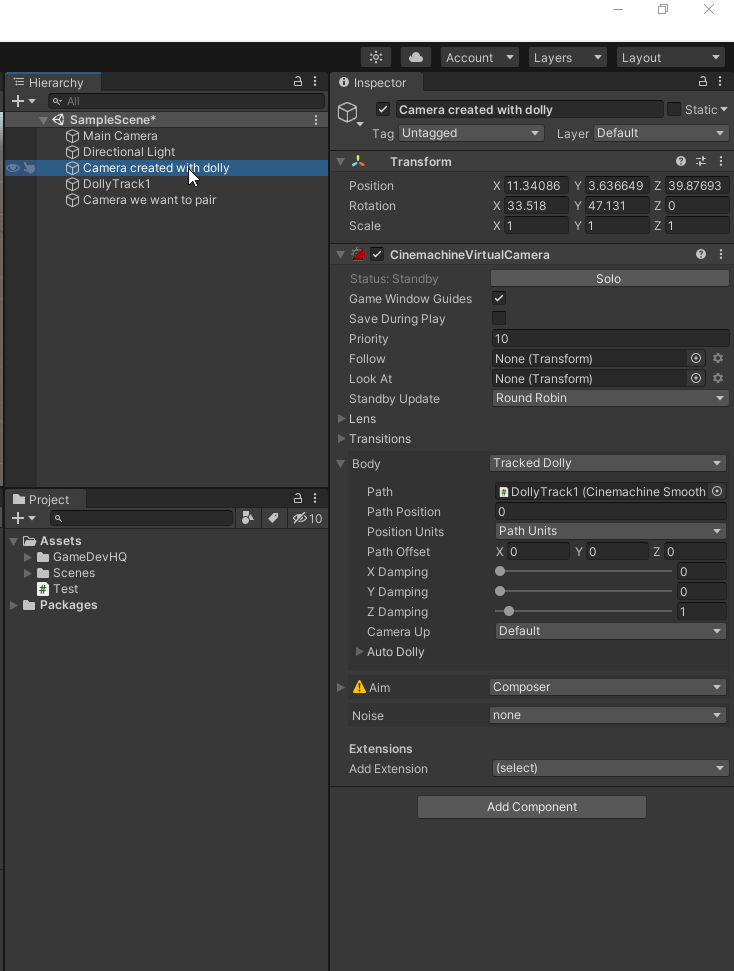
Task: Click the GameObject cube icon in Inspector
Action: pos(347,112)
